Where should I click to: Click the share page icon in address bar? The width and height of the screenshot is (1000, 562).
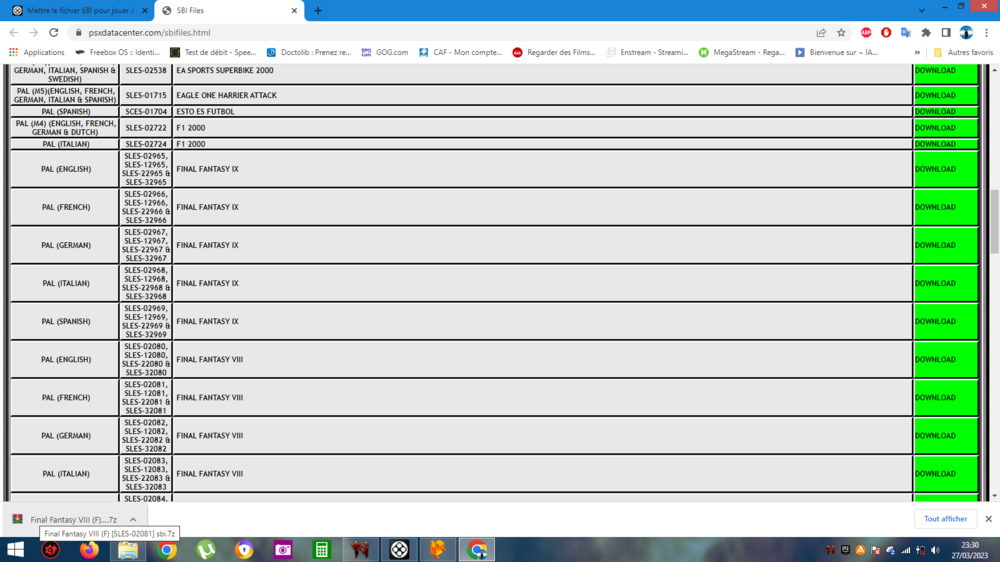coord(821,32)
